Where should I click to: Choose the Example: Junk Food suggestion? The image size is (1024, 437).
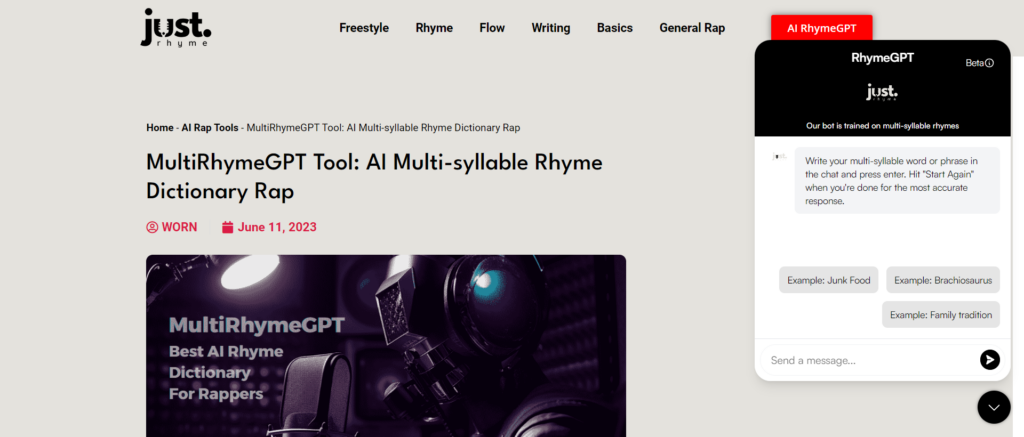(829, 280)
